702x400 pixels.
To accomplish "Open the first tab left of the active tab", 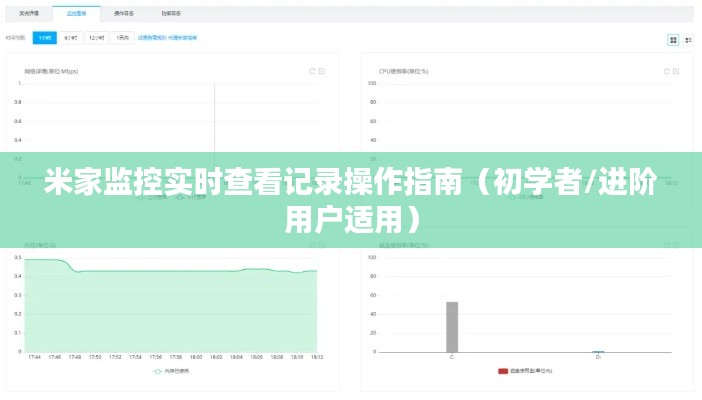I will coord(29,13).
